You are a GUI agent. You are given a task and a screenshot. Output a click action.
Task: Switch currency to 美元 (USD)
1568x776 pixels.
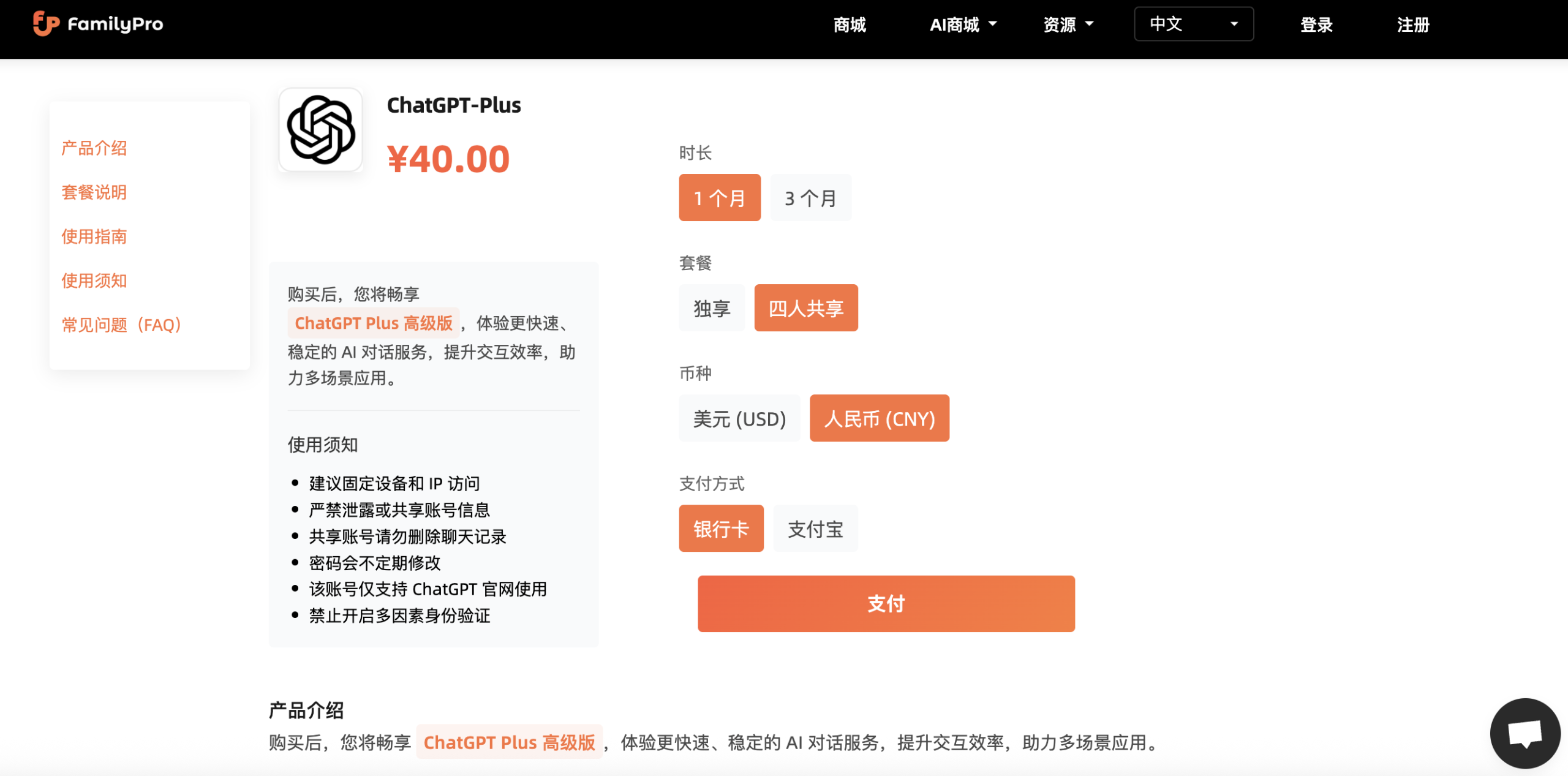[x=739, y=418]
